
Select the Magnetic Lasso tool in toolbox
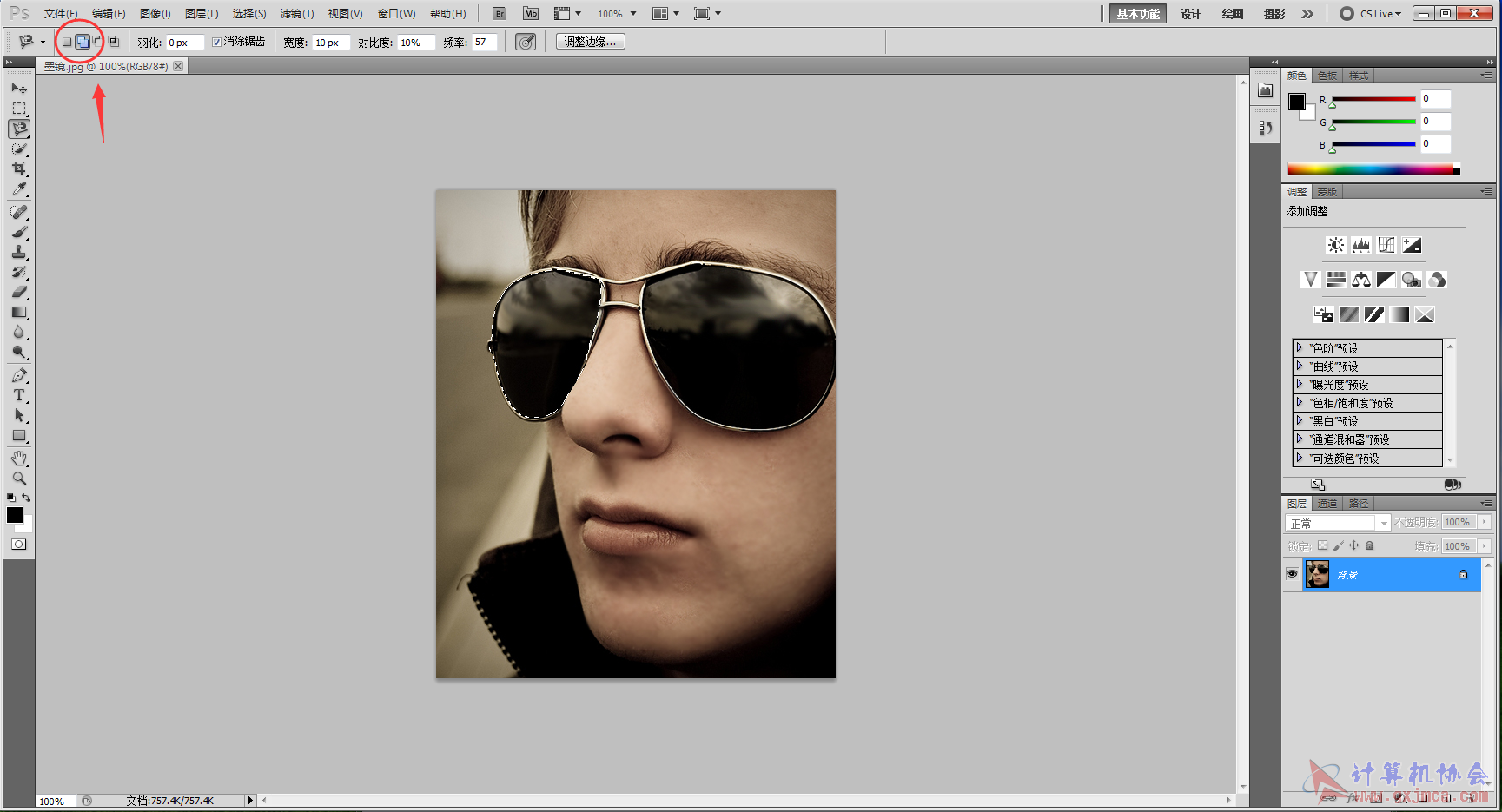pyautogui.click(x=18, y=129)
